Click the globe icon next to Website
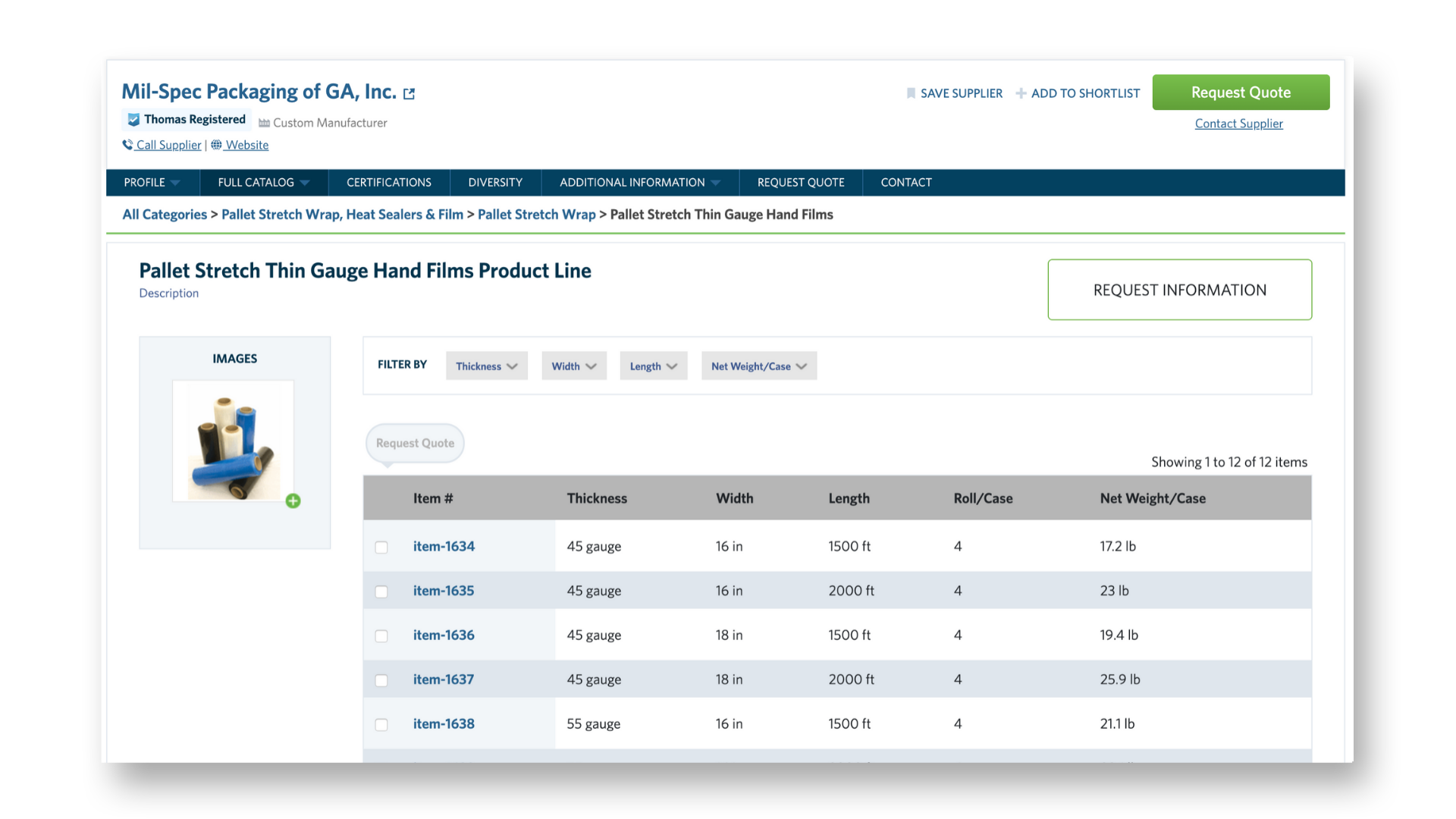This screenshot has height=819, width=1456. tap(216, 145)
